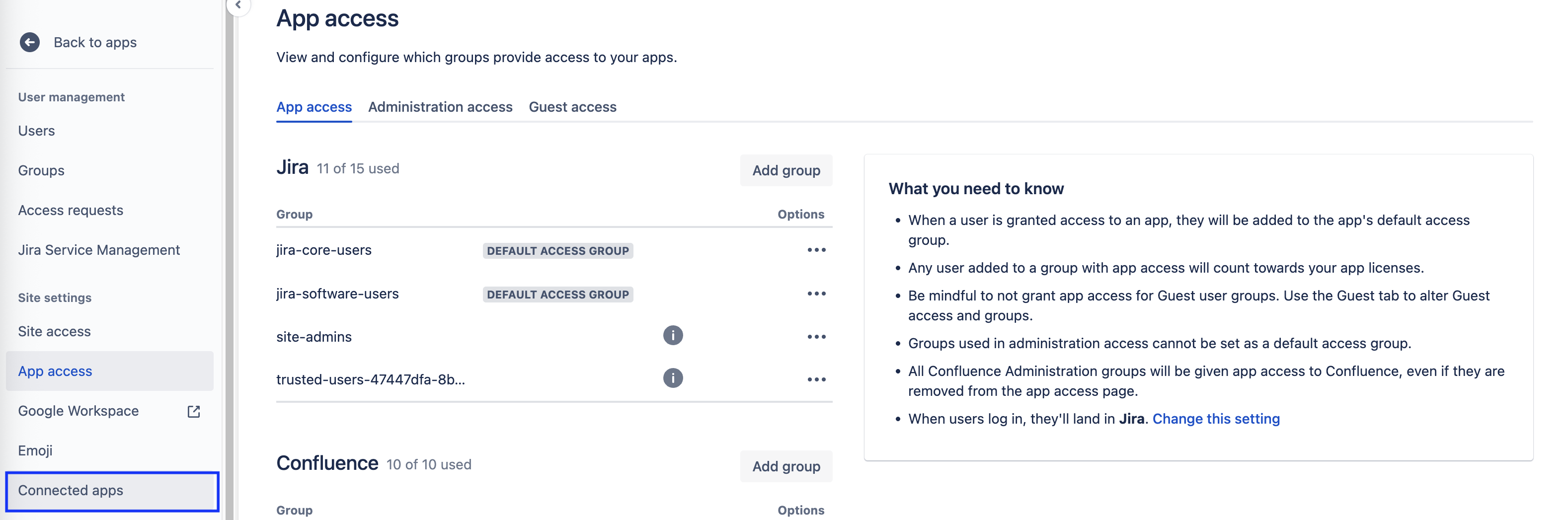Open the options menu for jira-core-users

(x=816, y=250)
